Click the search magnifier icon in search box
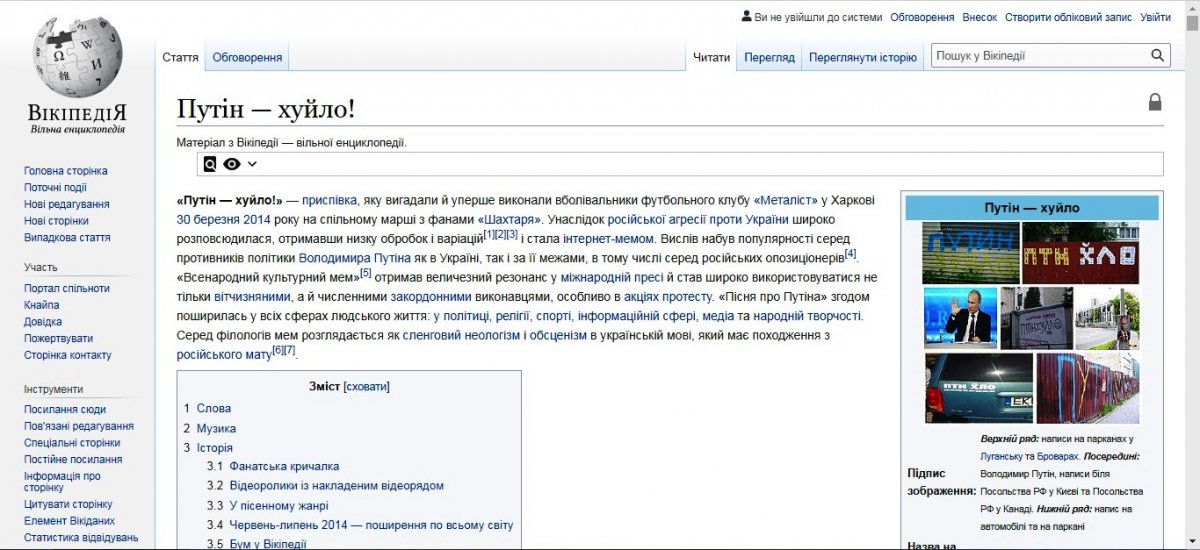 [x=1158, y=56]
